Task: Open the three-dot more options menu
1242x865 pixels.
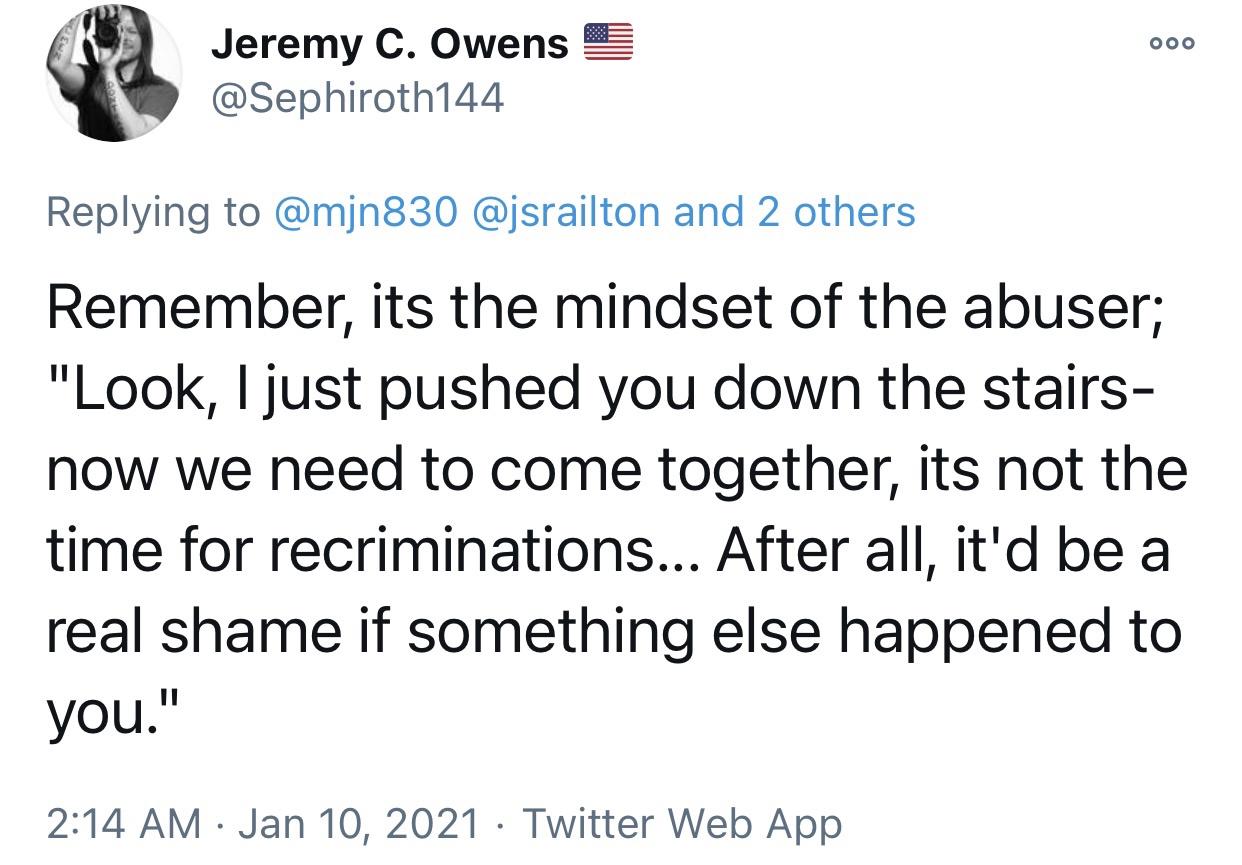Action: tap(1172, 44)
